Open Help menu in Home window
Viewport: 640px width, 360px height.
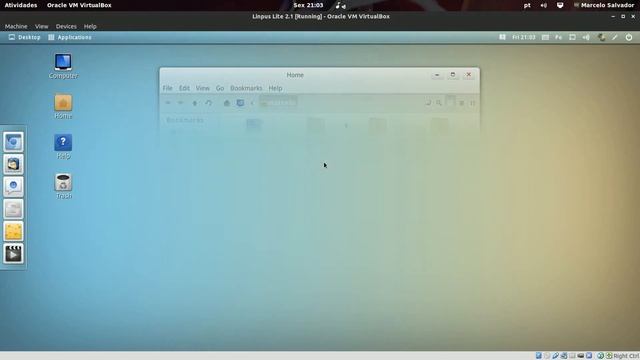coord(275,88)
